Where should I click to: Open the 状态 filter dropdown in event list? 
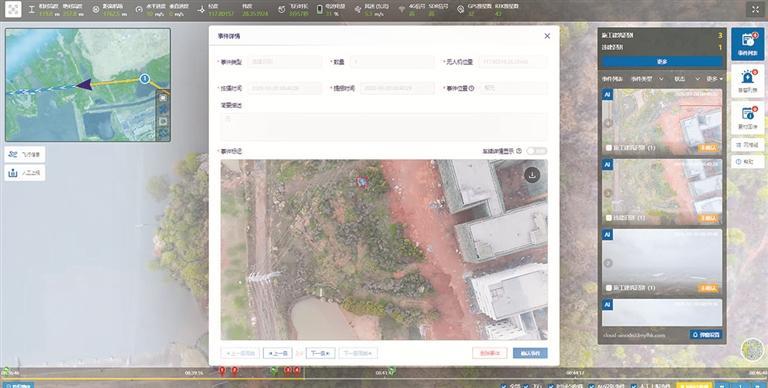pos(687,79)
